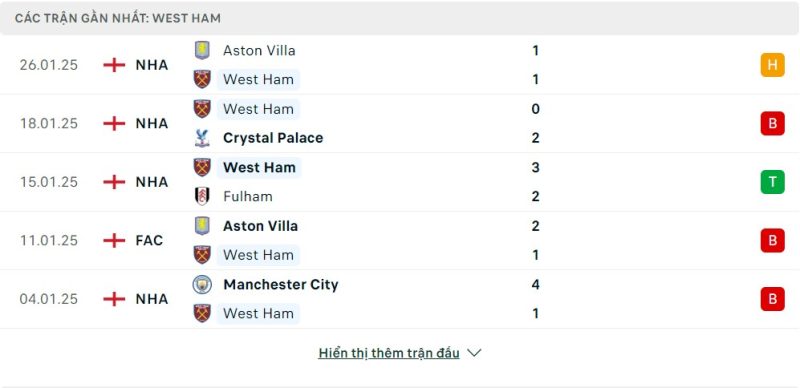
Task: Click the Manchester City club crest
Action: pyautogui.click(x=202, y=284)
